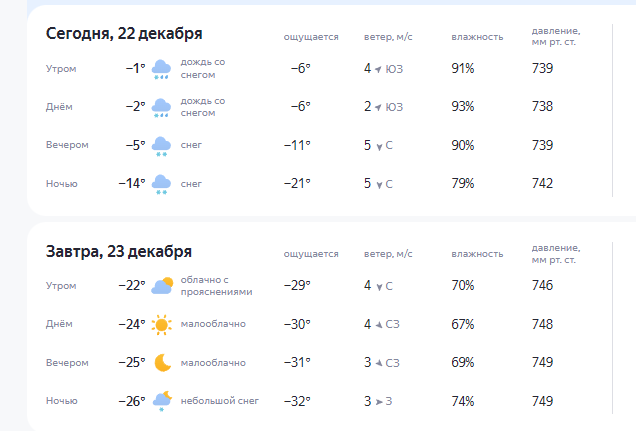
Task: Click tomorrow daytime's wind arrow beside СЗ
Action: (x=378, y=324)
